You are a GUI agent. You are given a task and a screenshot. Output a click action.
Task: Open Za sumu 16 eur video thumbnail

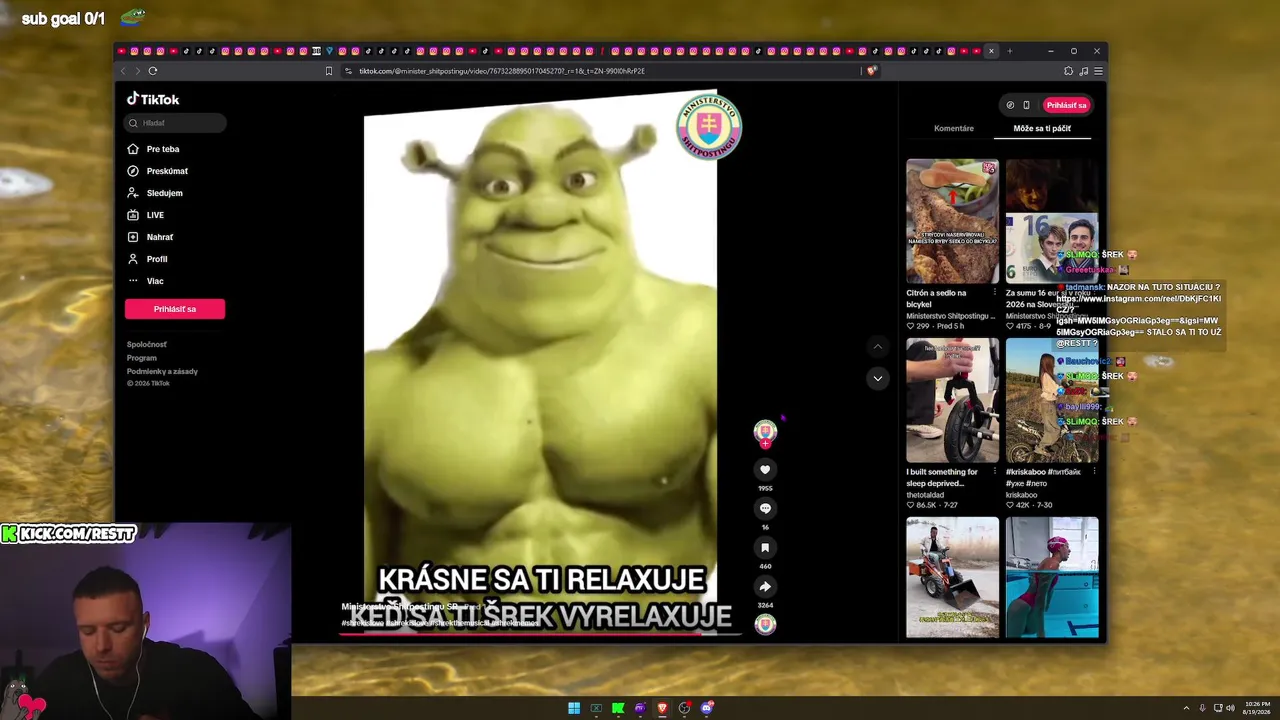tap(1052, 221)
